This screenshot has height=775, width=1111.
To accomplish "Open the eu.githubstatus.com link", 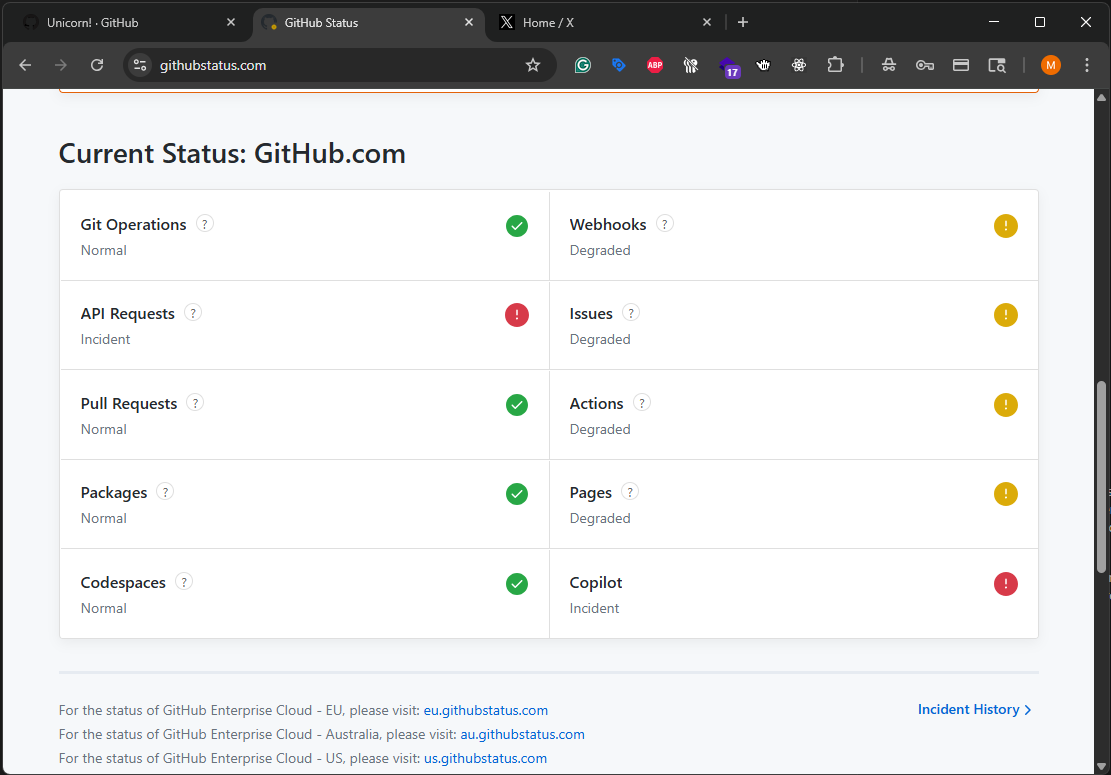I will 485,710.
